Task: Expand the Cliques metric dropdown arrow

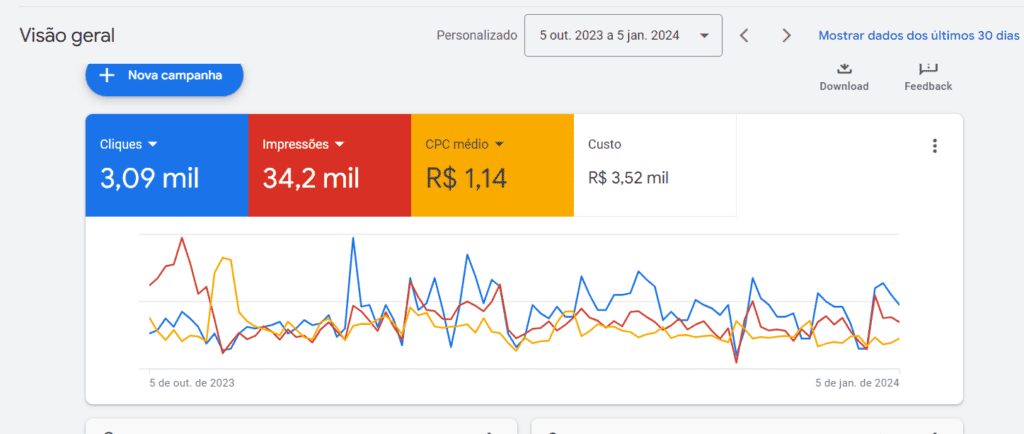Action: (x=153, y=145)
